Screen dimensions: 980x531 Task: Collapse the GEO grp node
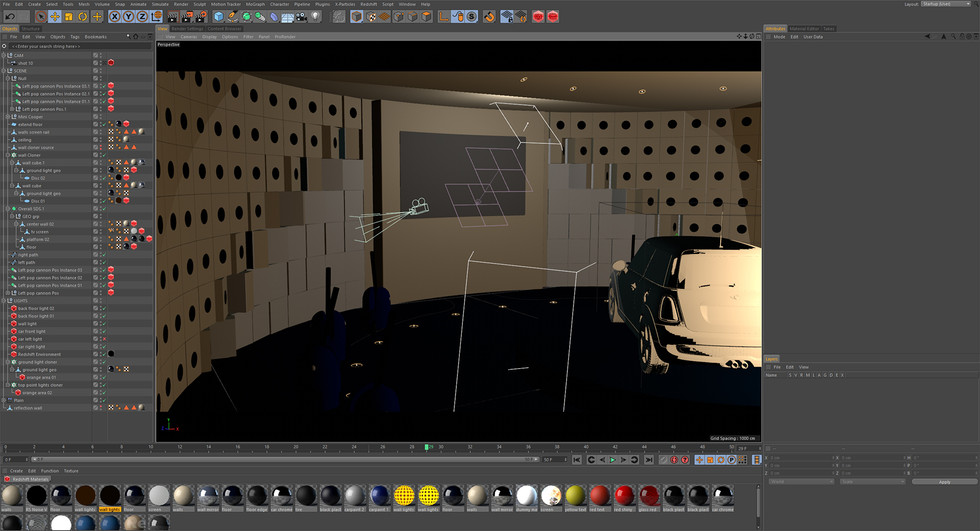coord(12,216)
